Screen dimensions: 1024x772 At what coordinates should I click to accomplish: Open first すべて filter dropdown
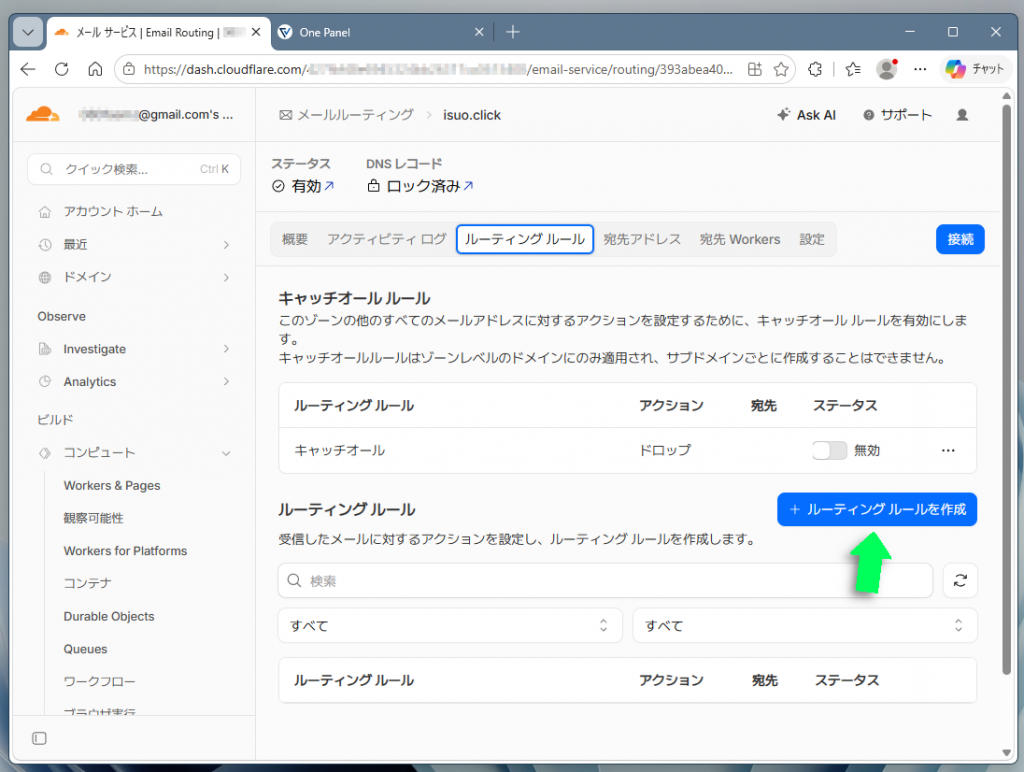point(450,625)
